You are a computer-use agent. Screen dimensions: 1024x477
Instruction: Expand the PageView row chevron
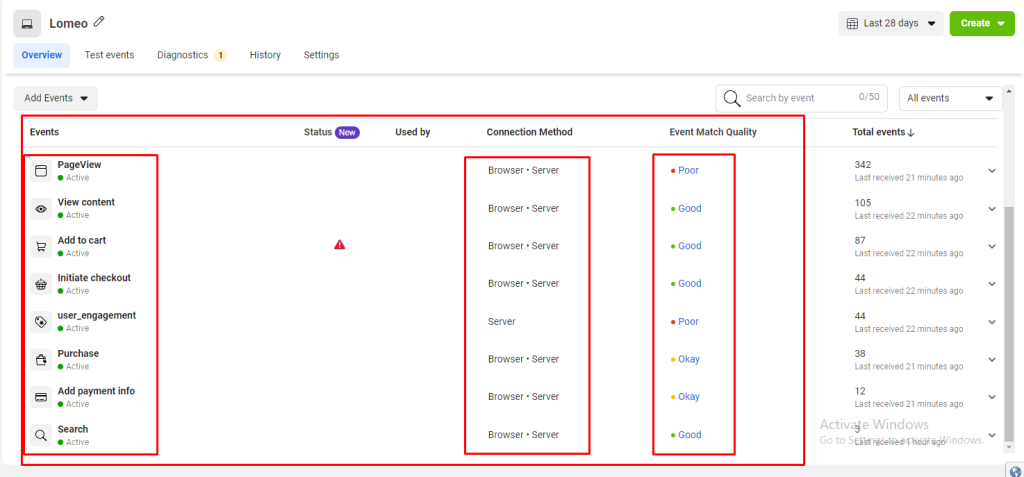[992, 171]
